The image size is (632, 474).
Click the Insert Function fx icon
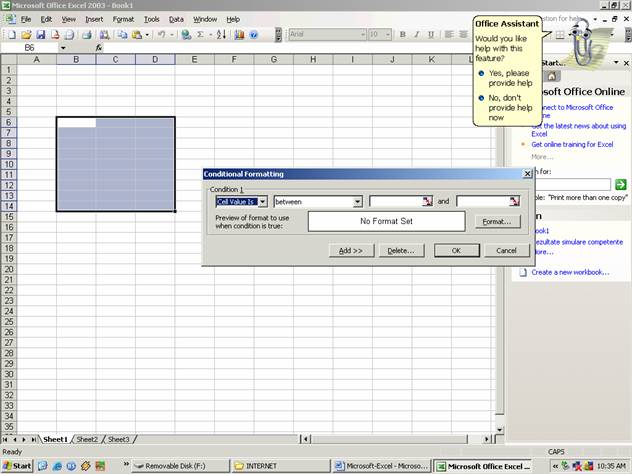[x=99, y=48]
